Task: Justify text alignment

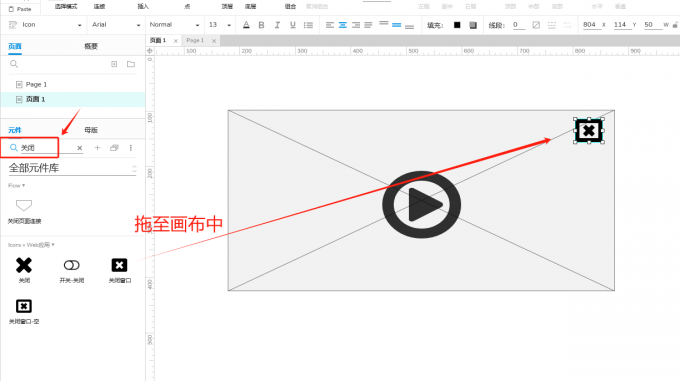Action: (368, 25)
